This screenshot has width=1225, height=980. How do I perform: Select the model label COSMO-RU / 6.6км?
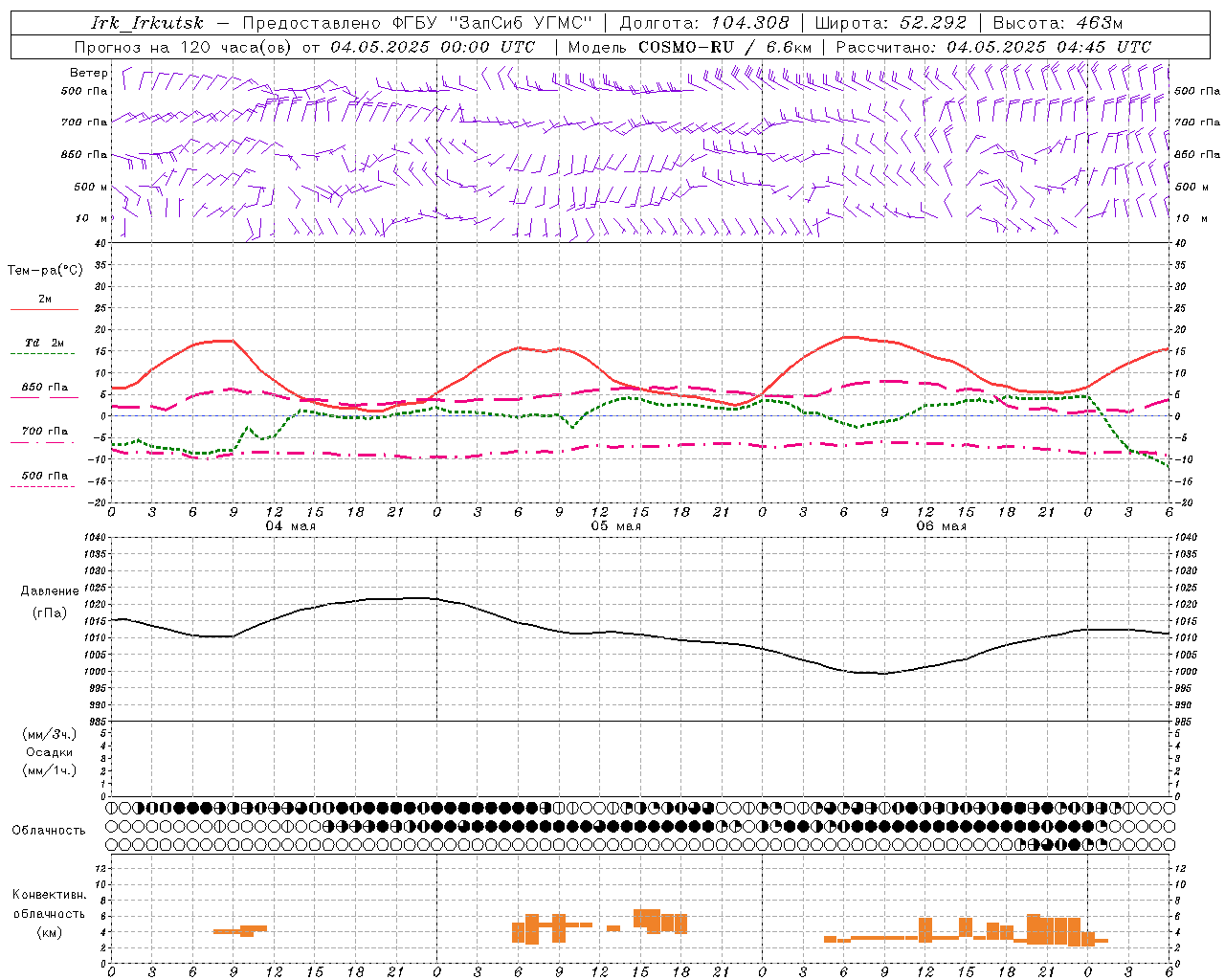click(x=724, y=47)
